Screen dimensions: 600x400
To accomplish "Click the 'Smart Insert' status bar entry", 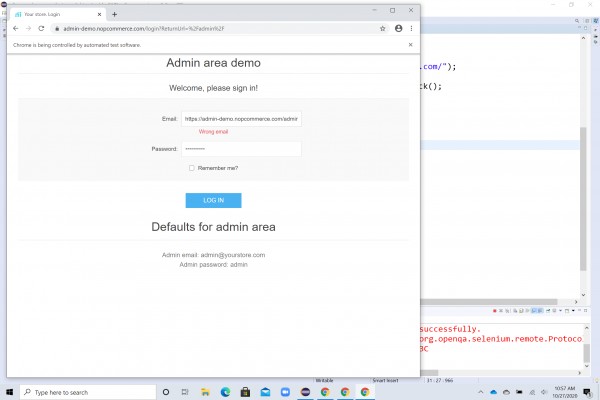I will tap(385, 380).
